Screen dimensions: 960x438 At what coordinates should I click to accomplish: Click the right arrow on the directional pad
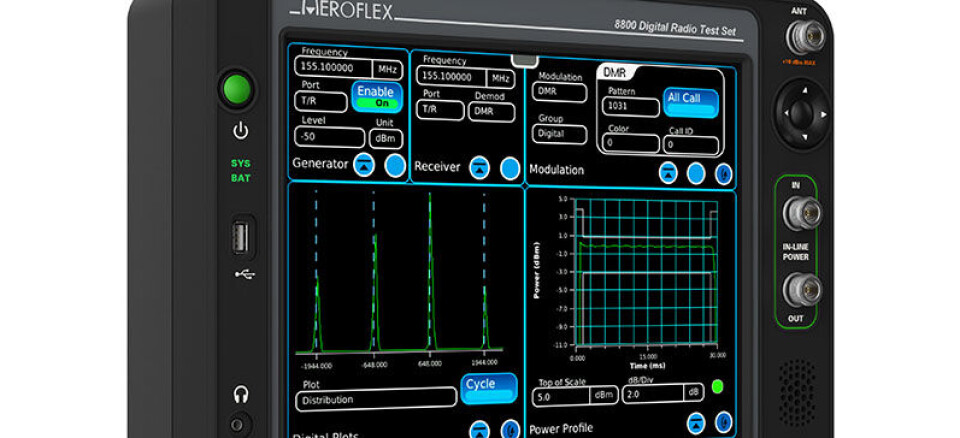pyautogui.click(x=823, y=114)
